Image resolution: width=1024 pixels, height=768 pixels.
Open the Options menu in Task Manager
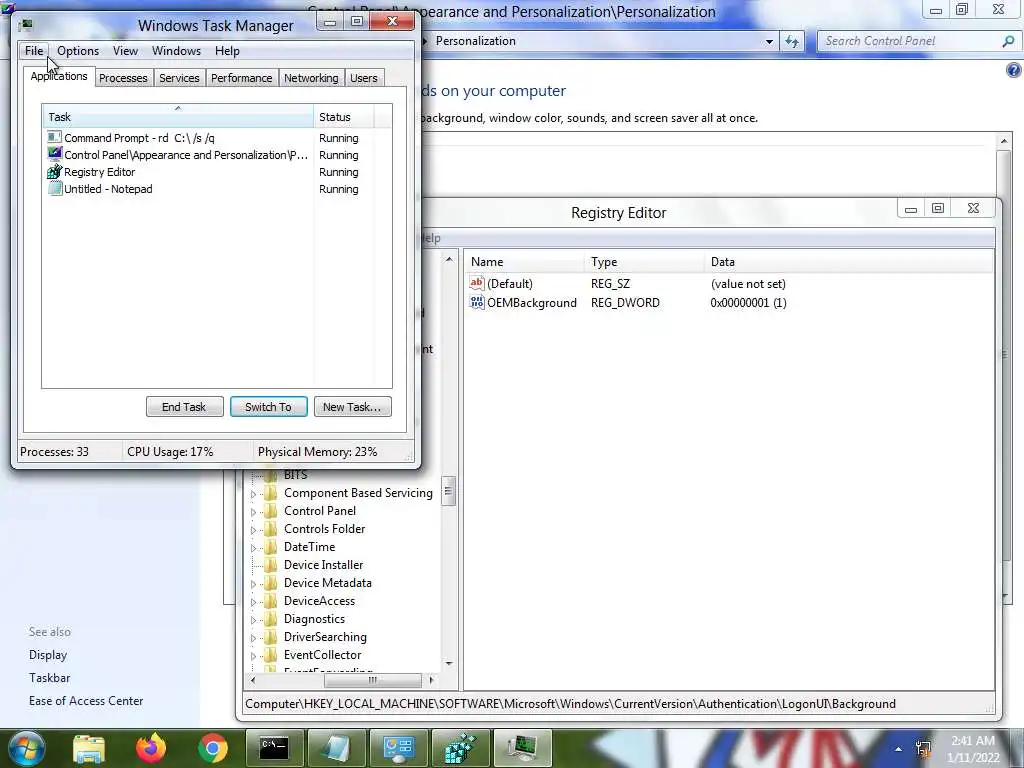coord(78,51)
